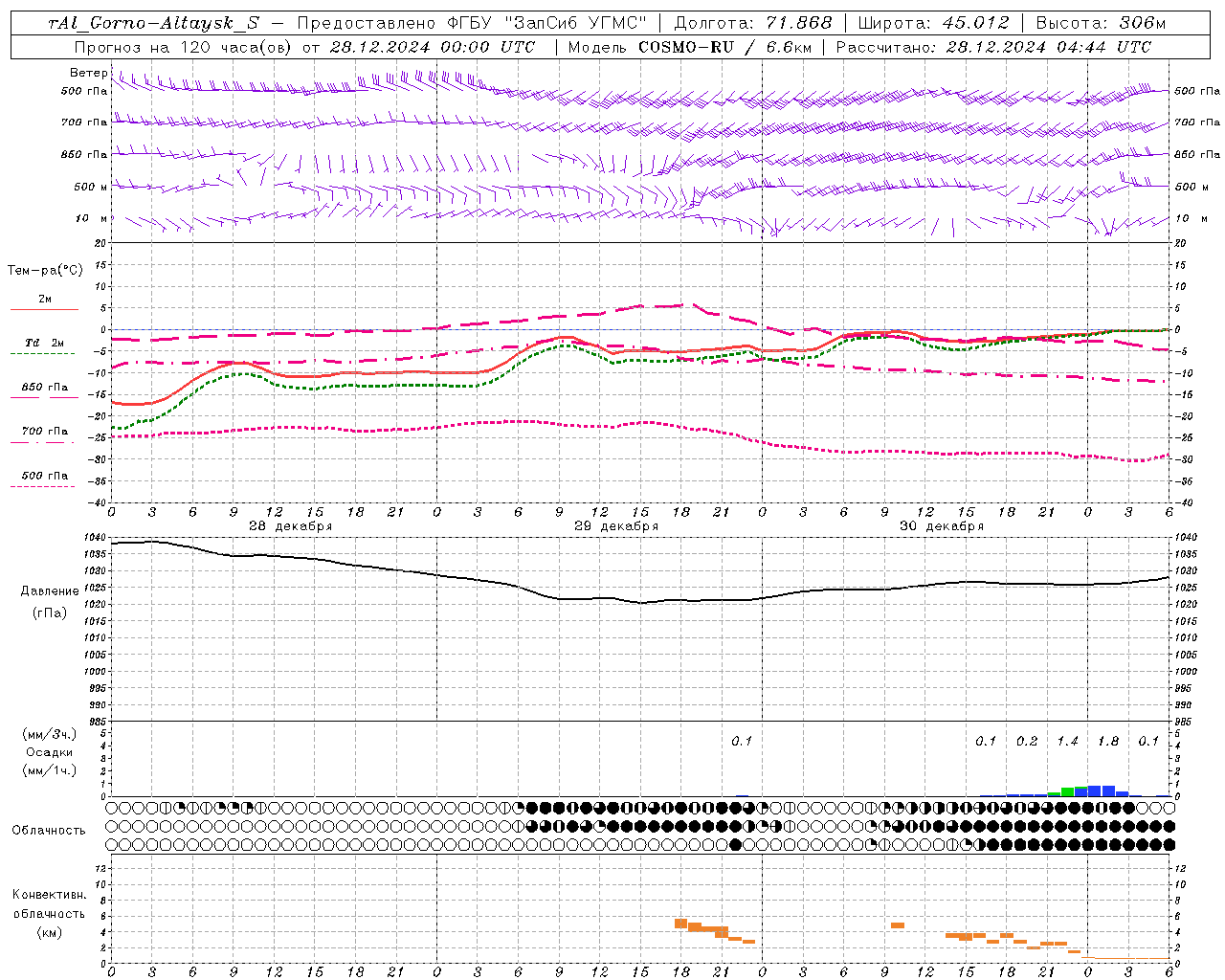Select 500 гПа in the temperature legend
Viewport: 1225px width, 980px height.
point(45,476)
